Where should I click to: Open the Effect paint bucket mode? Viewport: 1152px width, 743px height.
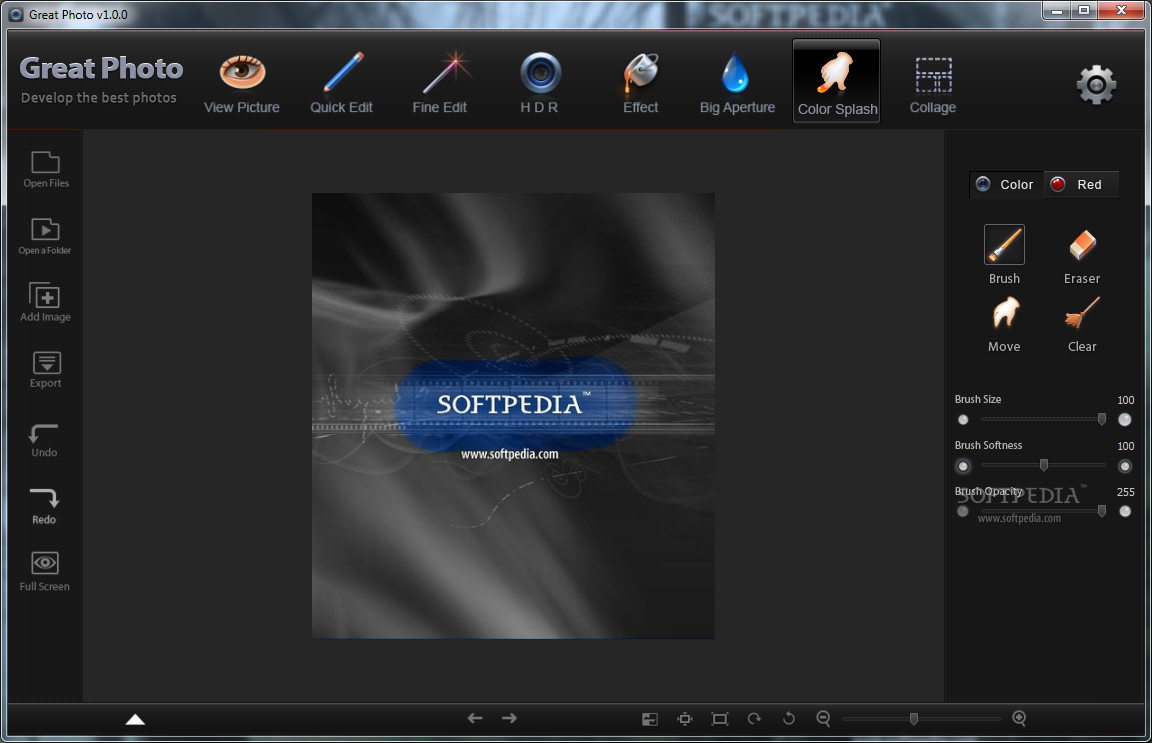(641, 84)
